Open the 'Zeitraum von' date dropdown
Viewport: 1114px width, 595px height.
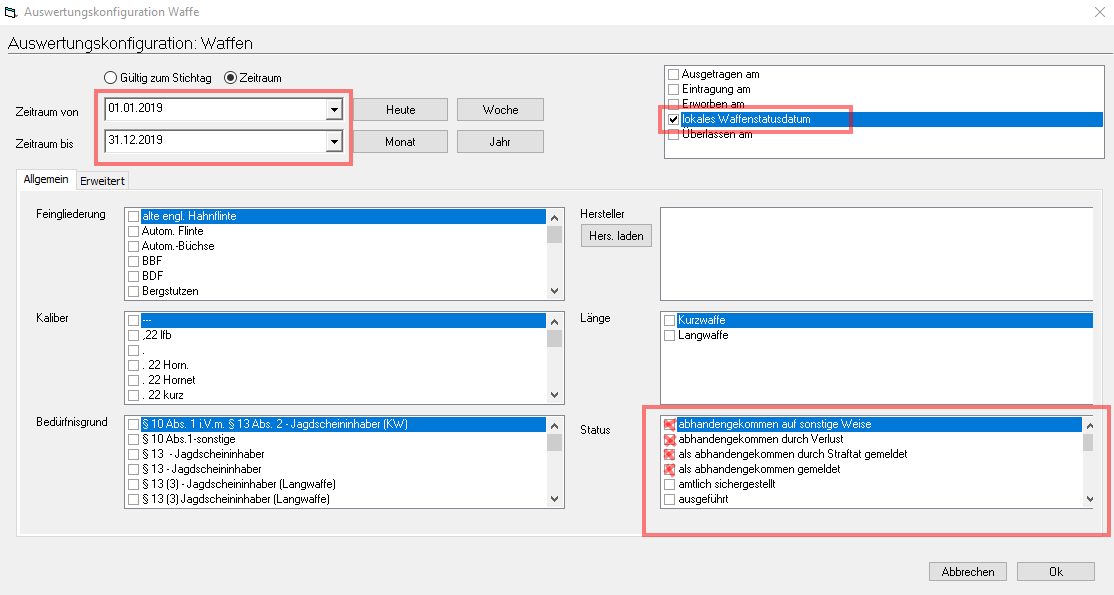[334, 110]
